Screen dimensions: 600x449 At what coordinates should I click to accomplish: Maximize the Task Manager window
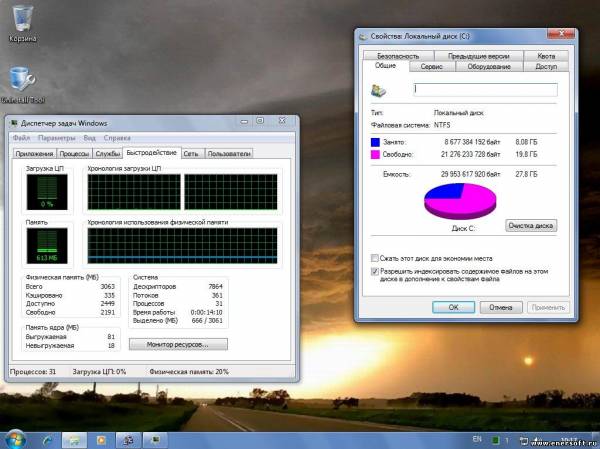click(260, 121)
